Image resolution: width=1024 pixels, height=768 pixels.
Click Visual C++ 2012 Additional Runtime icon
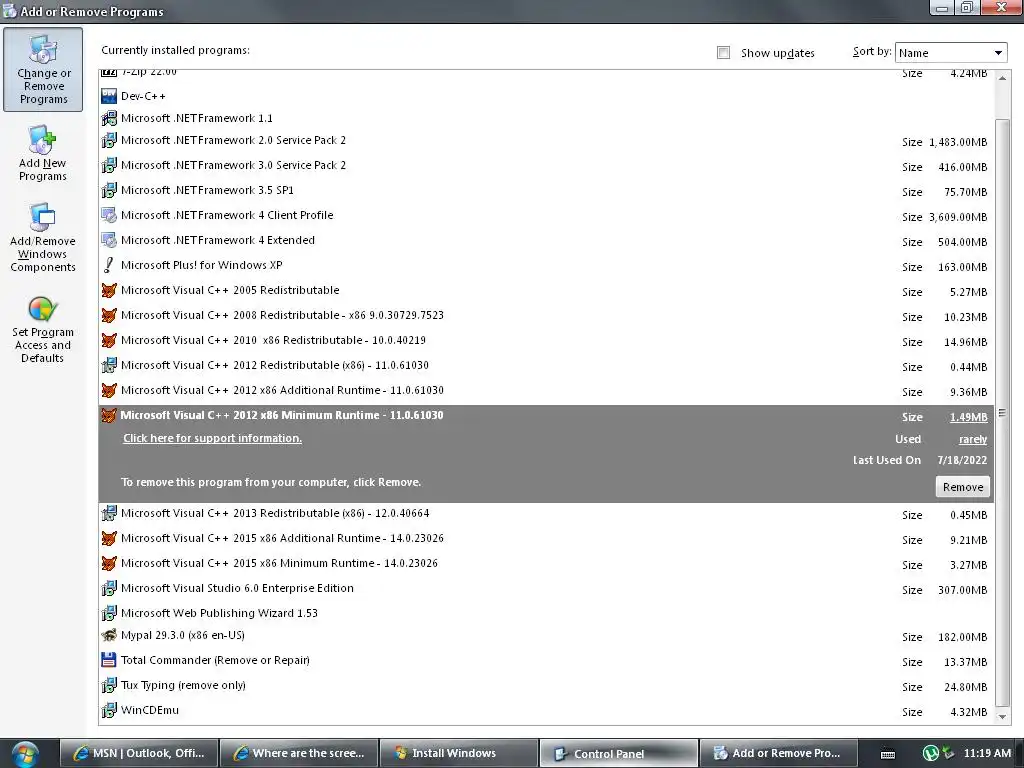(x=109, y=390)
